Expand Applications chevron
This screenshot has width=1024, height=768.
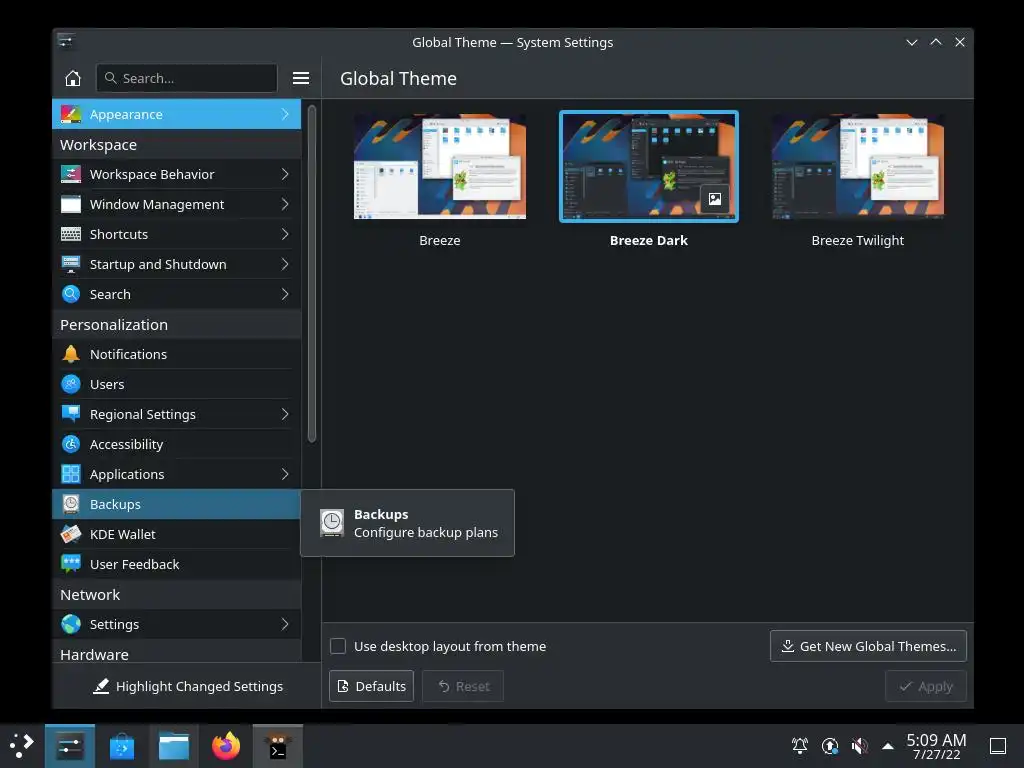point(285,474)
